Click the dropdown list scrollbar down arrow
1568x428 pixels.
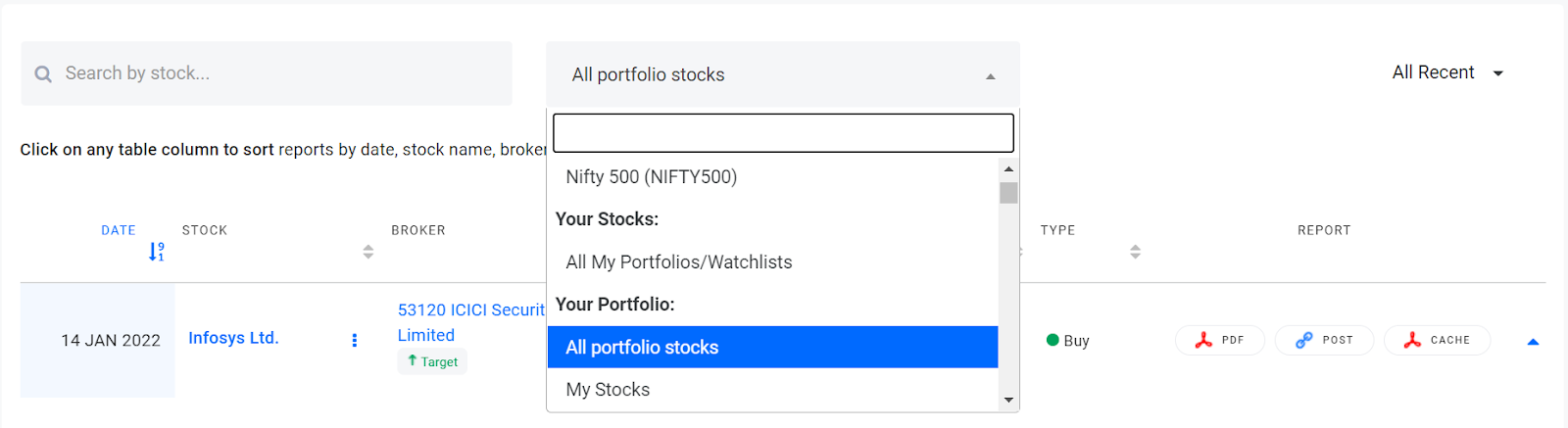pyautogui.click(x=1008, y=401)
